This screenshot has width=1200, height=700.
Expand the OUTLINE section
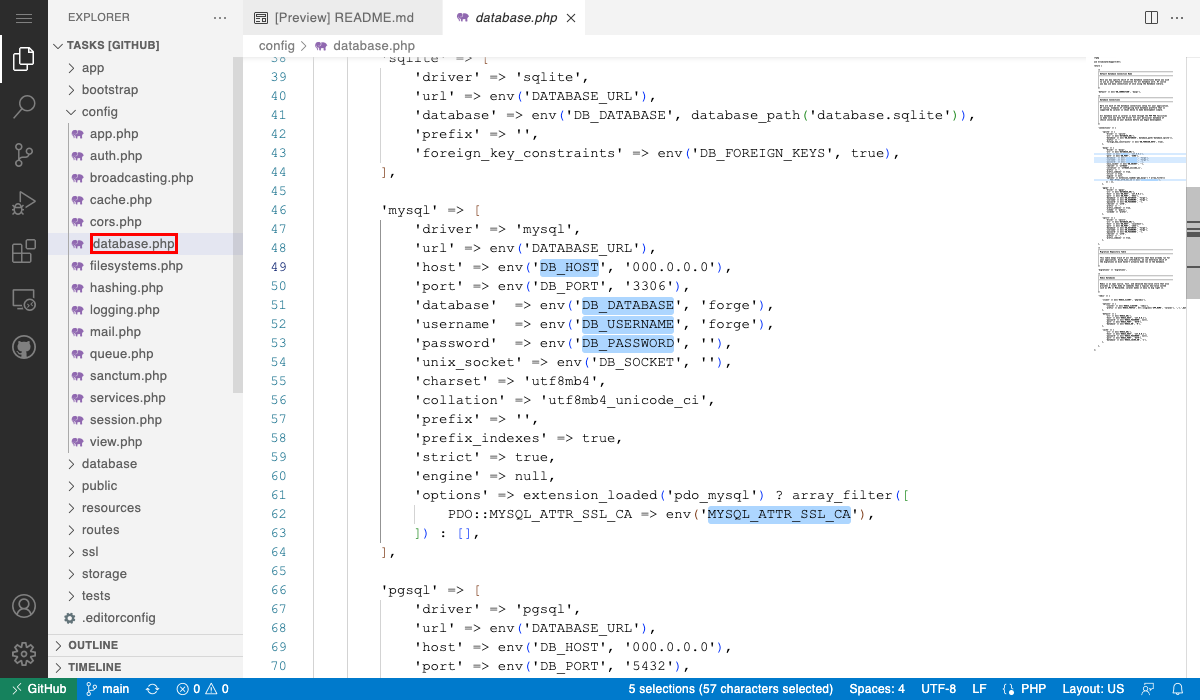[93, 645]
